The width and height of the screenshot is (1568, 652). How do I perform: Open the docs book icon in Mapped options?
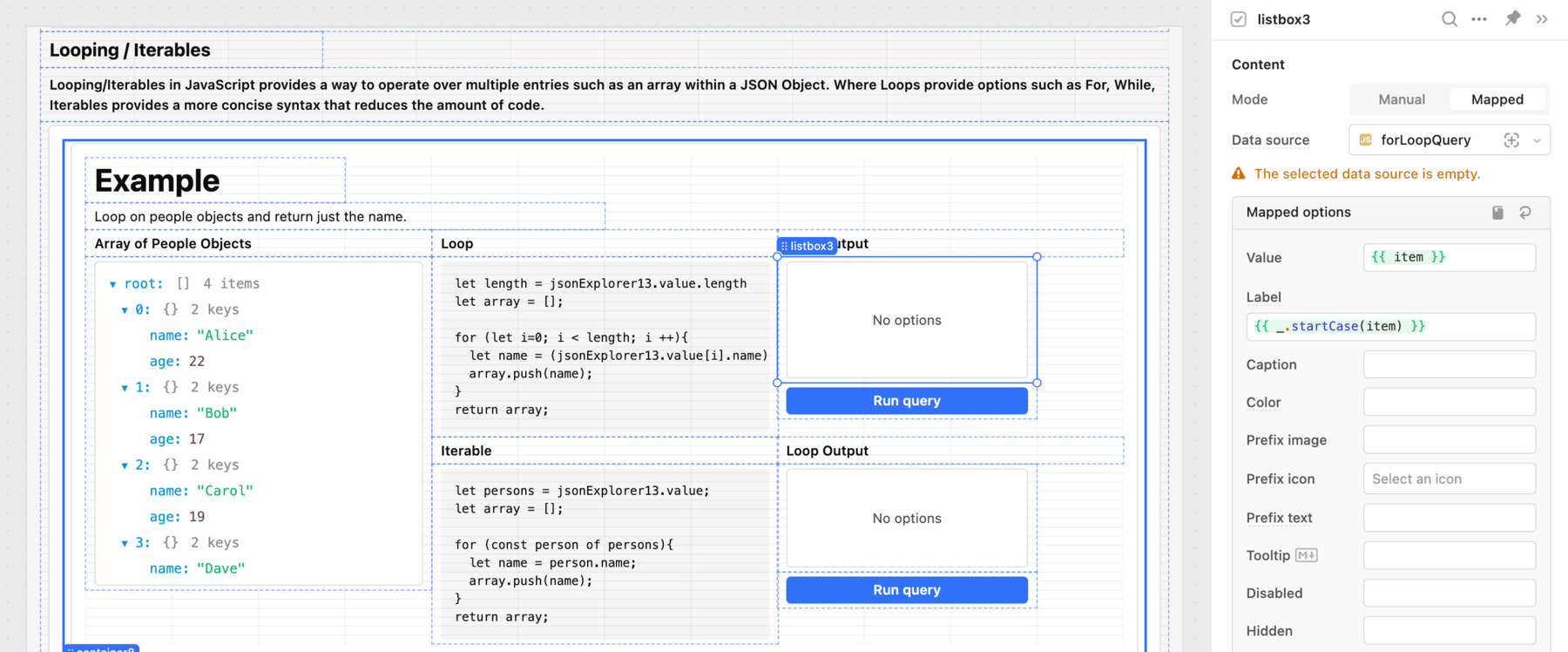click(1497, 213)
